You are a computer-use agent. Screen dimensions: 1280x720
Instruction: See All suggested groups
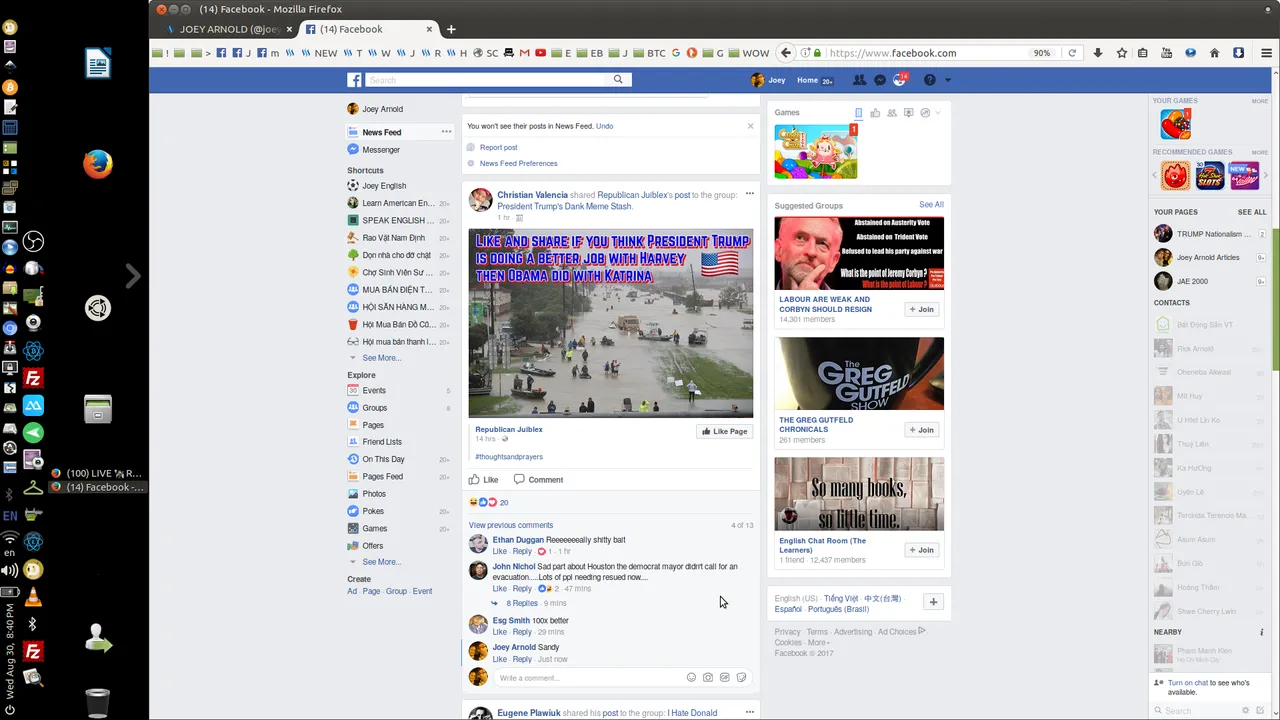(931, 205)
